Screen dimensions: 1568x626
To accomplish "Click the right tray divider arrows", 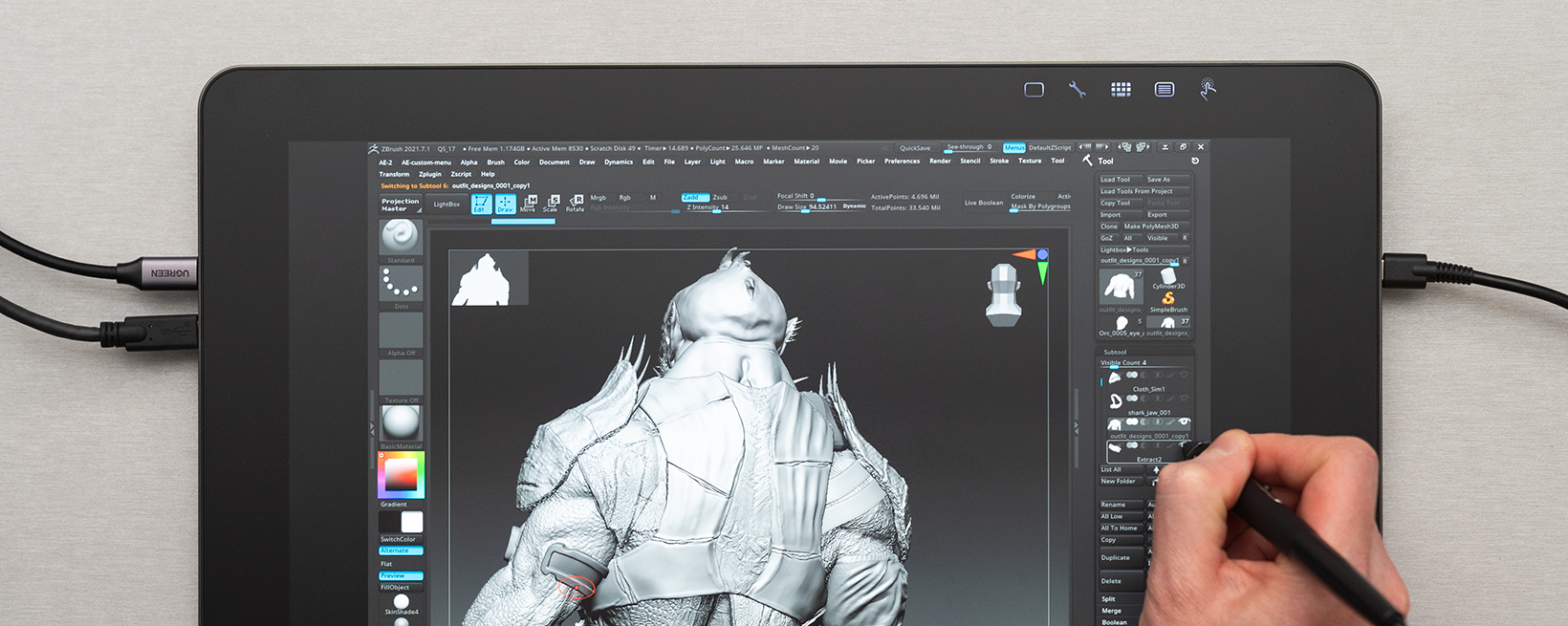I will 1077,427.
